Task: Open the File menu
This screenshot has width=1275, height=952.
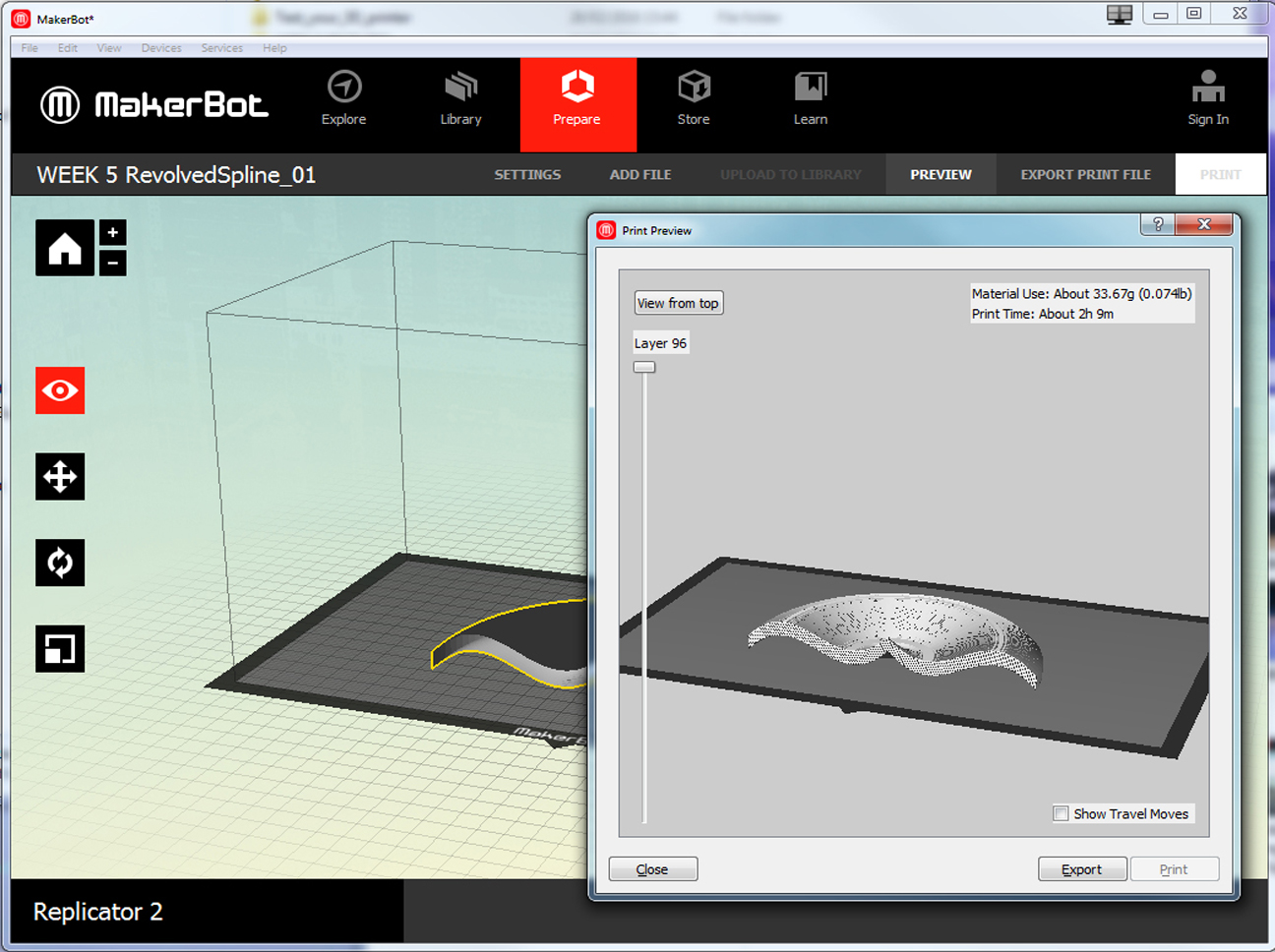Action: pos(30,47)
